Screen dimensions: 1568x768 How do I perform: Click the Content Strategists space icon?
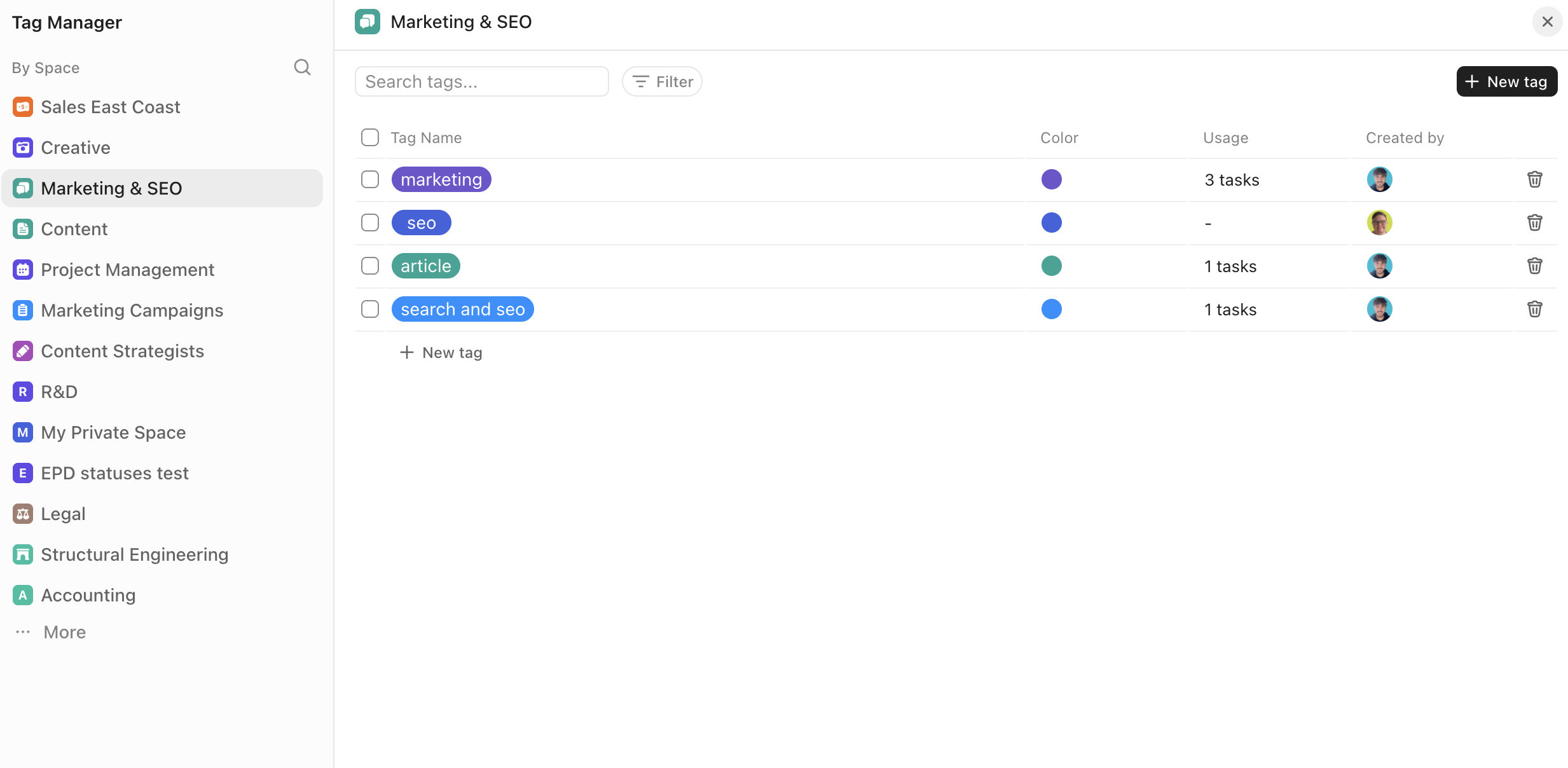click(23, 351)
